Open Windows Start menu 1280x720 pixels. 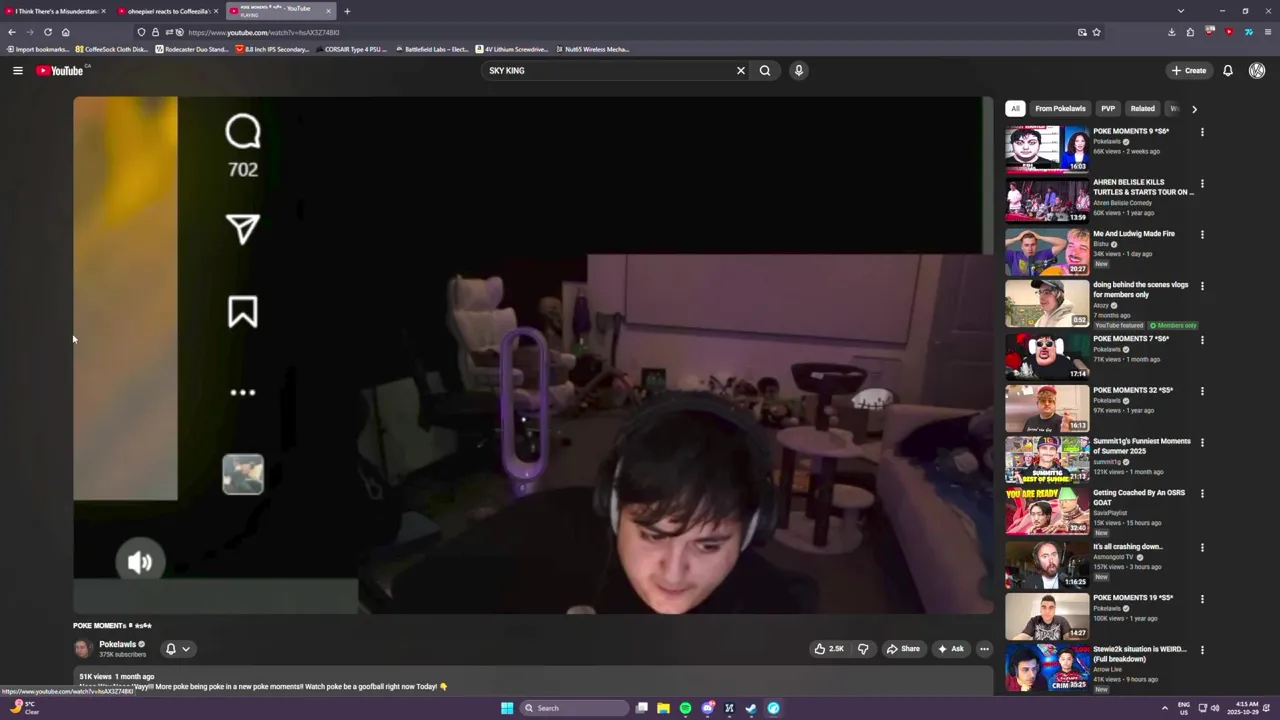click(x=507, y=708)
